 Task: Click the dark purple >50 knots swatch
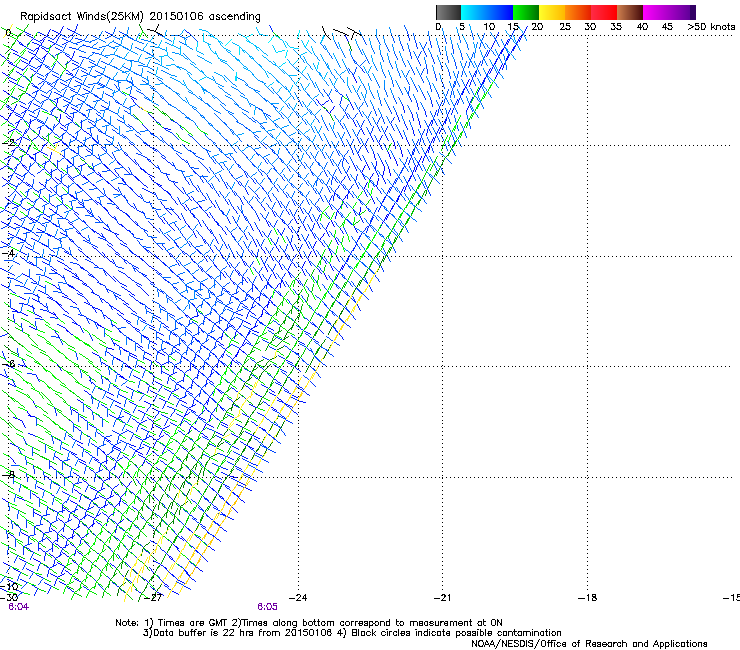click(x=693, y=12)
